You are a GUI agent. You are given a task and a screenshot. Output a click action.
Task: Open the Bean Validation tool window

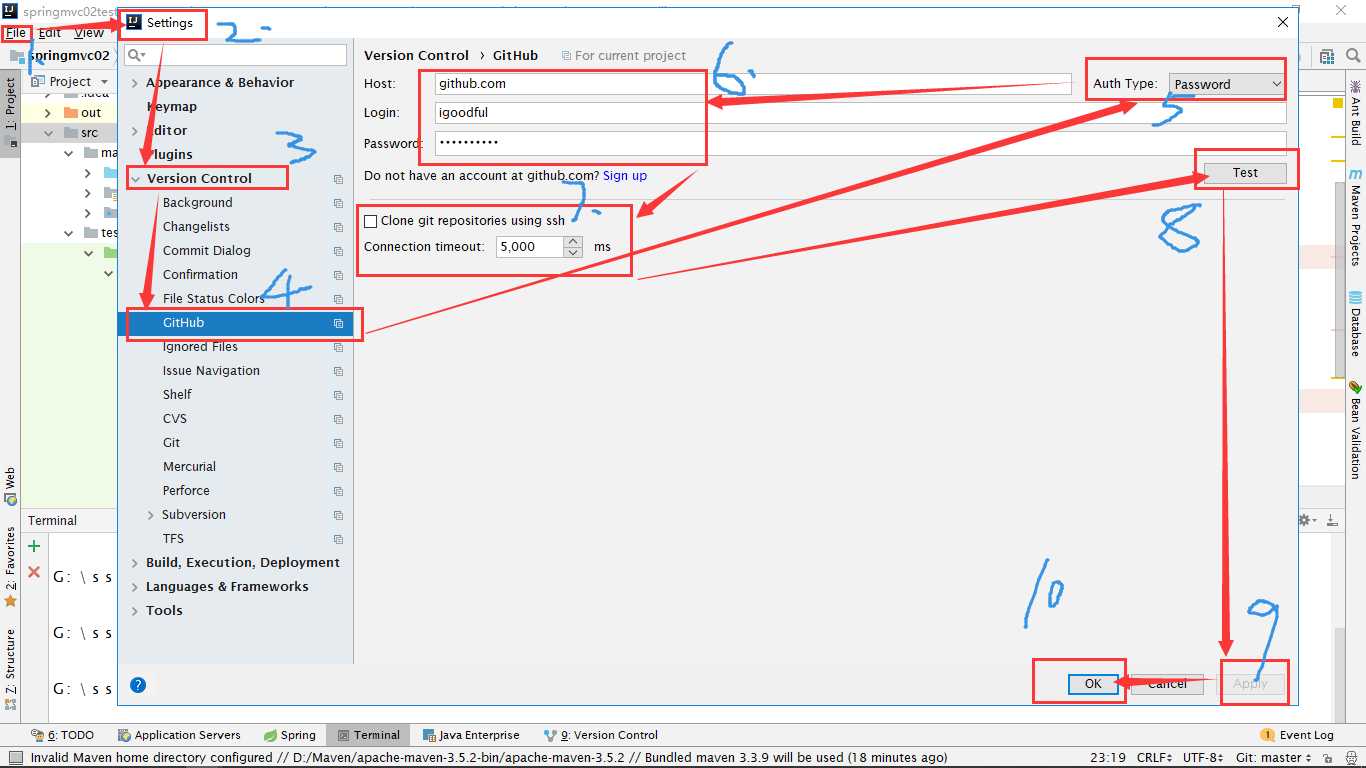[x=1355, y=429]
